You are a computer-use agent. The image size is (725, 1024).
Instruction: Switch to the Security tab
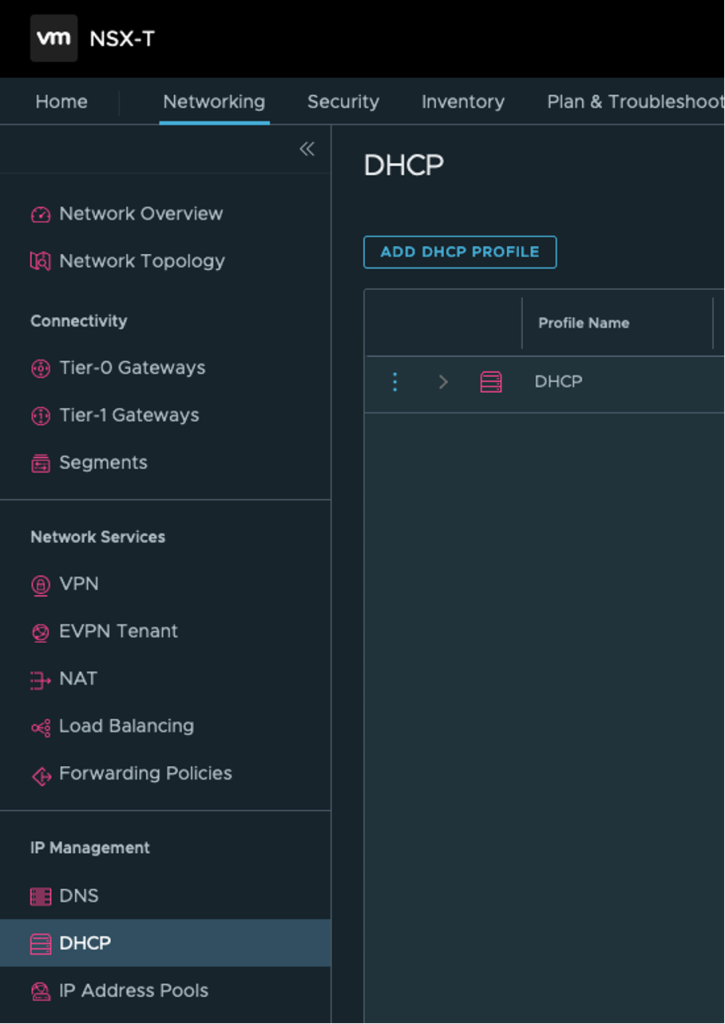(x=343, y=101)
